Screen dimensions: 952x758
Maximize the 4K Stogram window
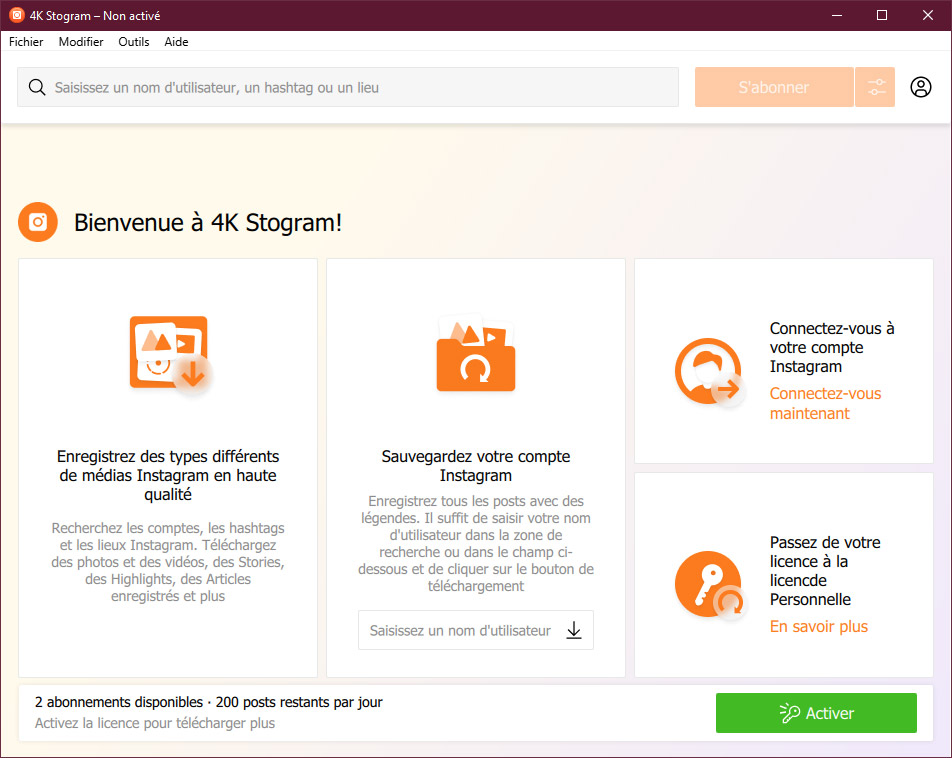[x=882, y=15]
